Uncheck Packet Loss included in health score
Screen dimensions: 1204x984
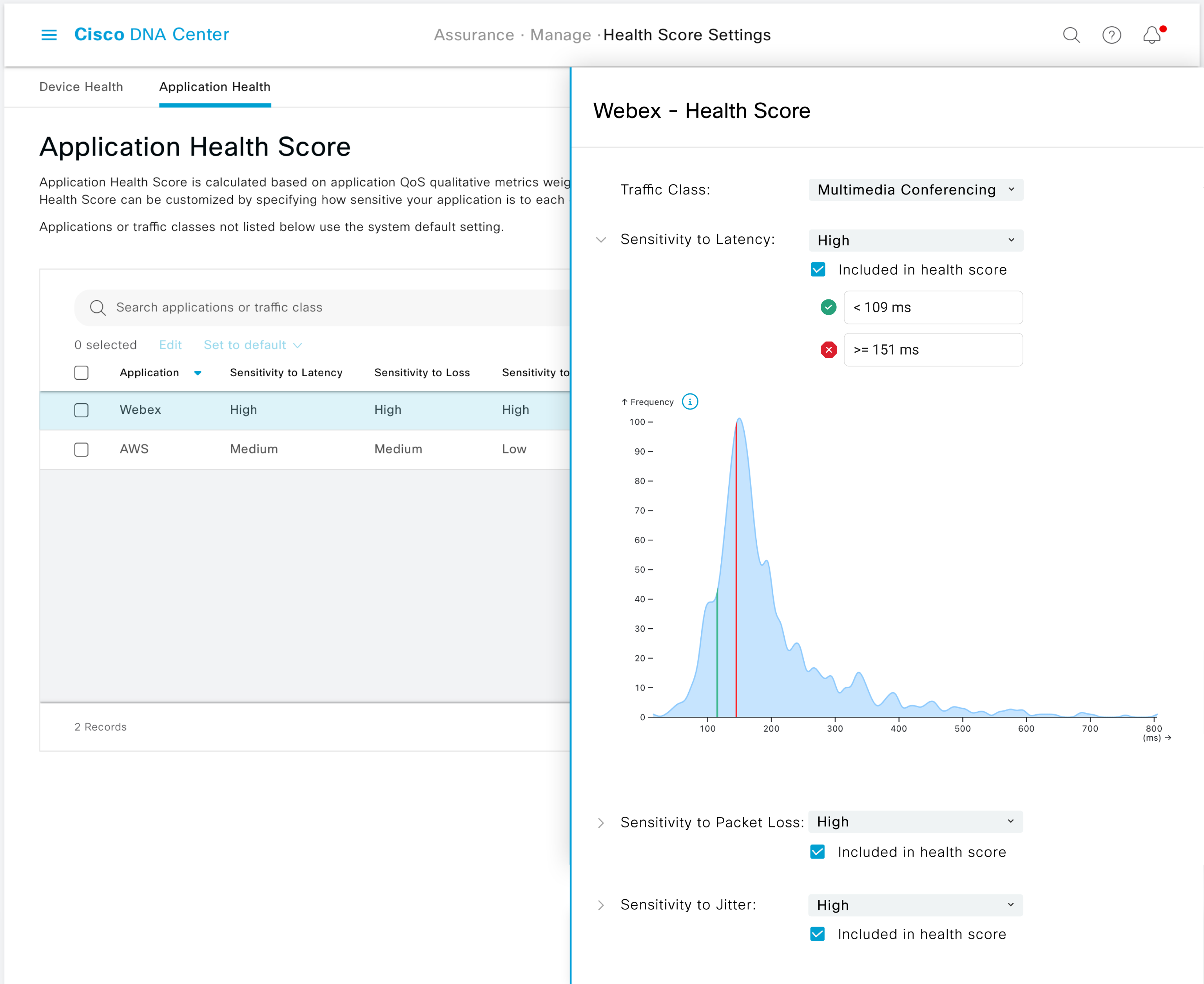[818, 852]
